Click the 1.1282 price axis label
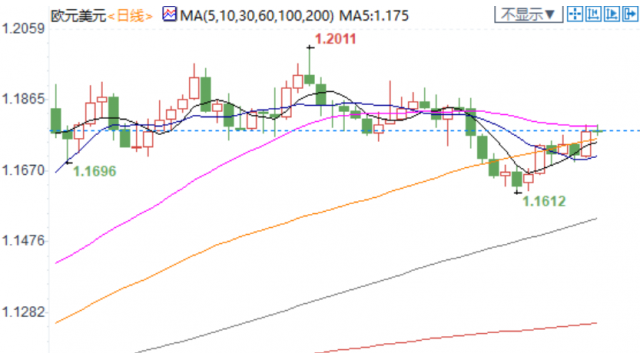Viewport: 640px width, 360px height. click(23, 312)
